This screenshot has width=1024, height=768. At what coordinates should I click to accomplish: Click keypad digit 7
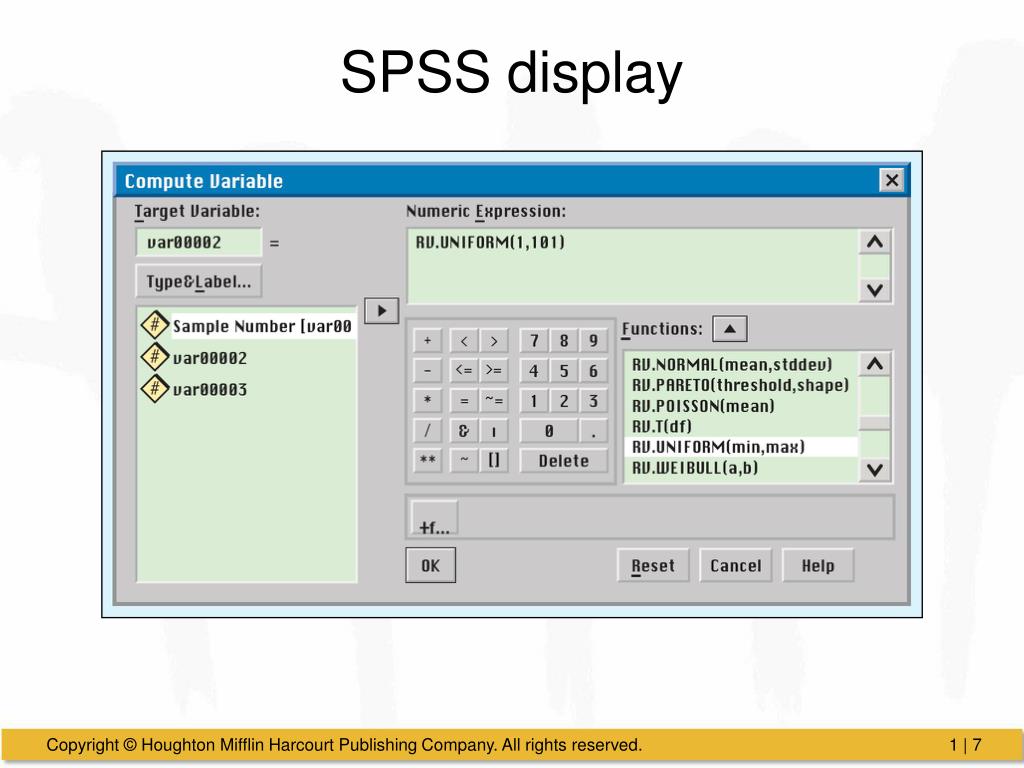point(534,340)
